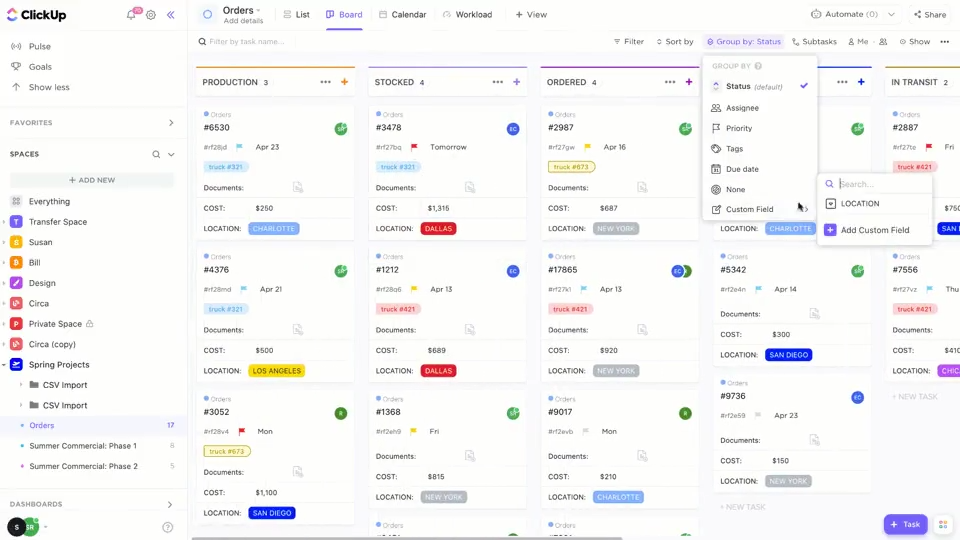Open apps grid icon beside Task button
Image resolution: width=960 pixels, height=540 pixels.
[x=943, y=525]
